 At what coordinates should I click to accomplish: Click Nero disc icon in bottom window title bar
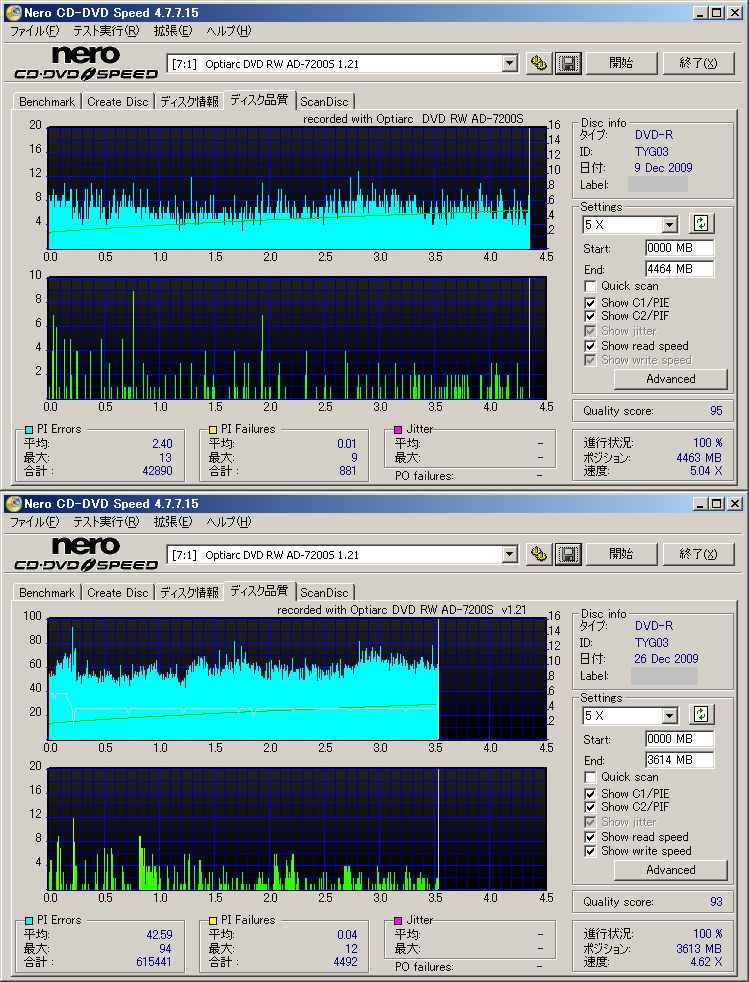(13, 504)
